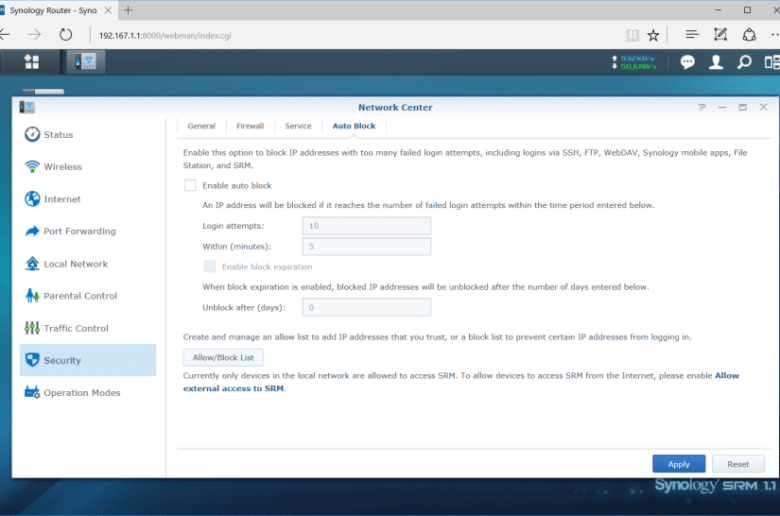Screen dimensions: 780x516
Task: Click the Reset button
Action: (x=738, y=464)
